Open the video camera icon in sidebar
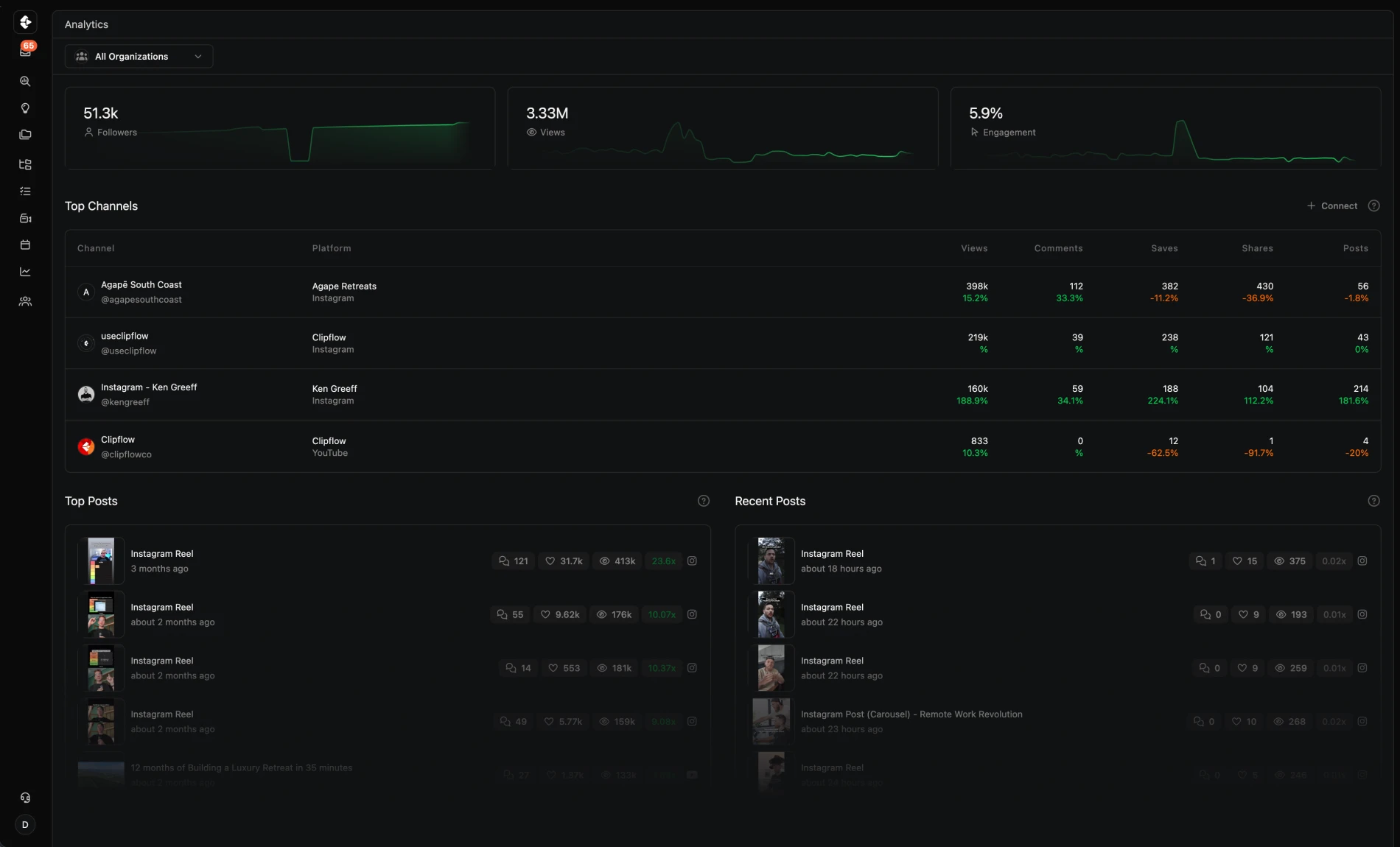The width and height of the screenshot is (1400, 847). [25, 218]
